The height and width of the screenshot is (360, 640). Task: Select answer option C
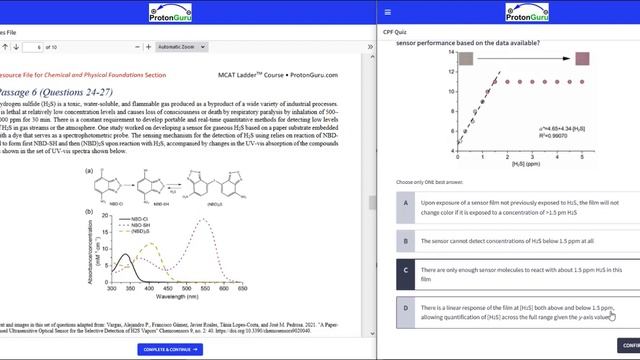(x=518, y=274)
